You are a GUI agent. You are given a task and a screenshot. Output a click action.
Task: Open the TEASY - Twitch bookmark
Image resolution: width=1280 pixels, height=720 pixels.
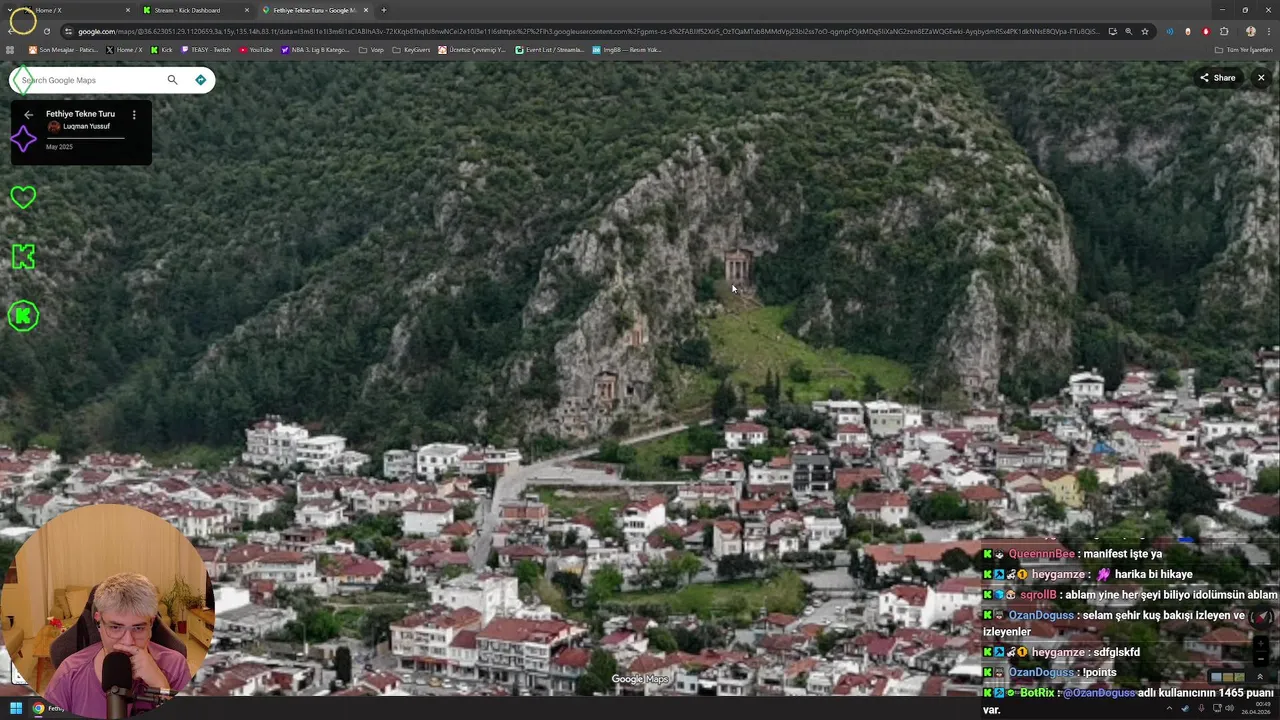click(x=205, y=50)
